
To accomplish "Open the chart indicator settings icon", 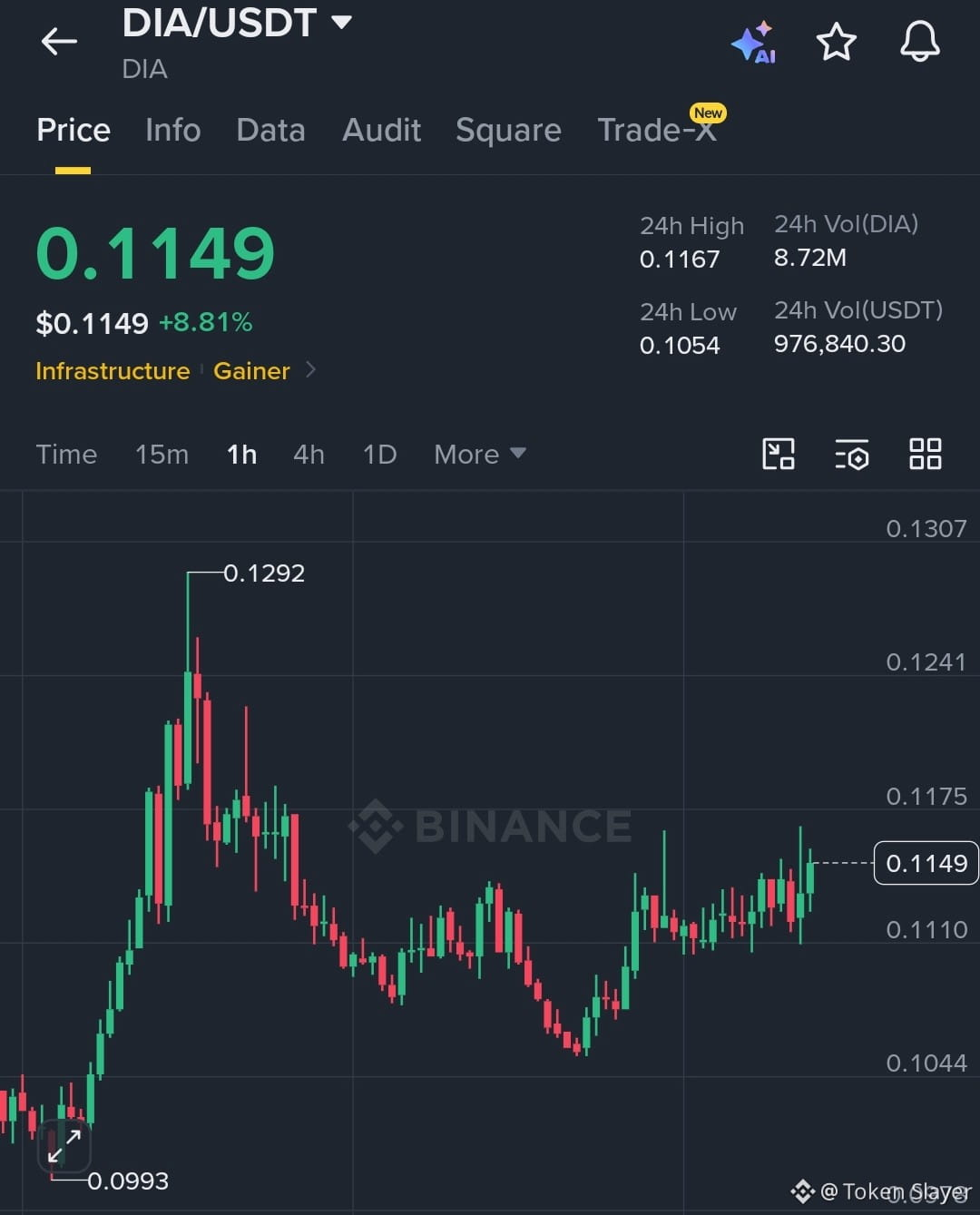I will 852,454.
